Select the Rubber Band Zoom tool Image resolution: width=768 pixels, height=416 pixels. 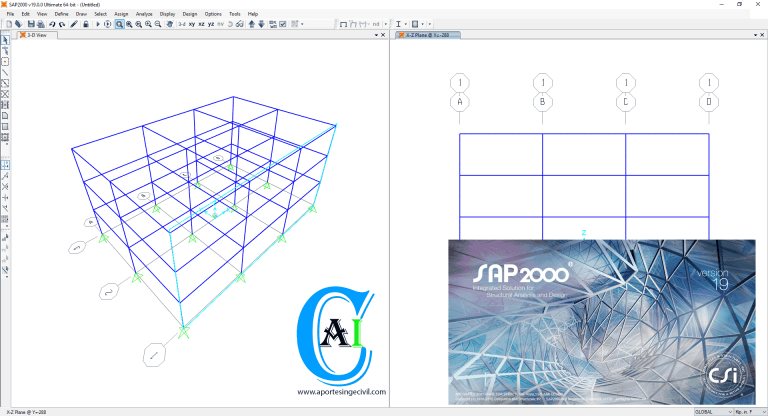tap(119, 24)
